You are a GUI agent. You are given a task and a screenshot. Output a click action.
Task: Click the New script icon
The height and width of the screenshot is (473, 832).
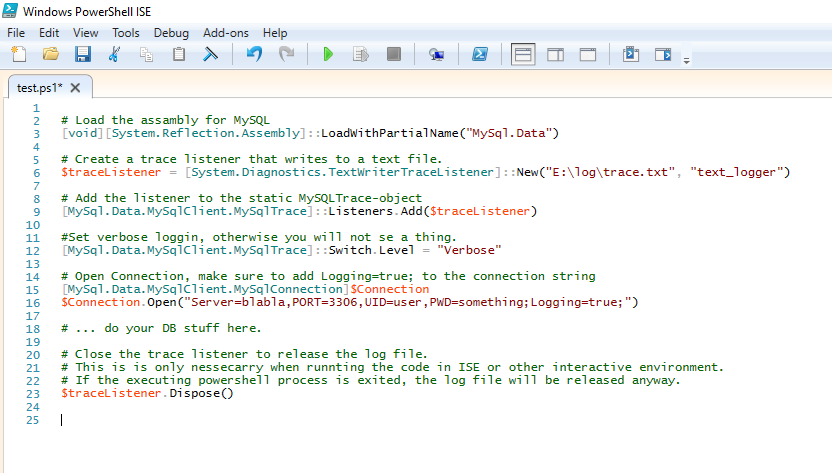19,54
